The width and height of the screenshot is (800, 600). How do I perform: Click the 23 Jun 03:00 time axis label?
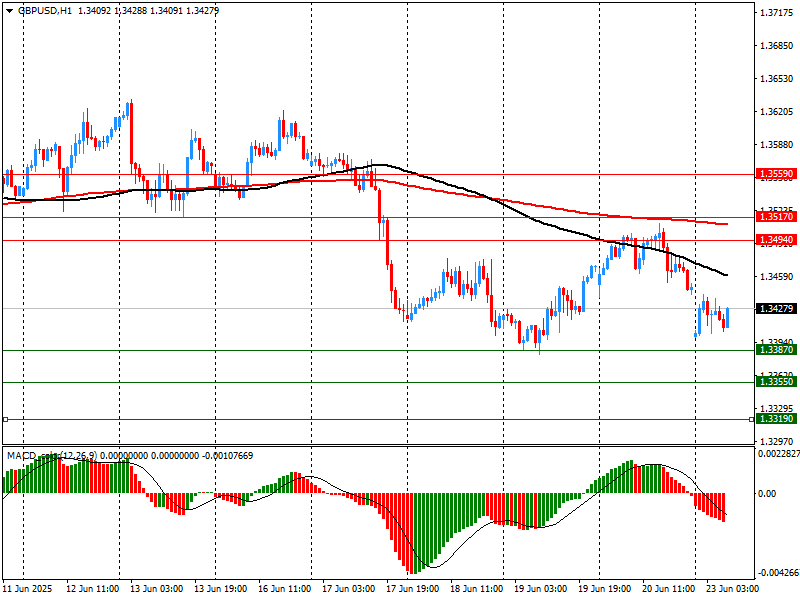[732, 589]
